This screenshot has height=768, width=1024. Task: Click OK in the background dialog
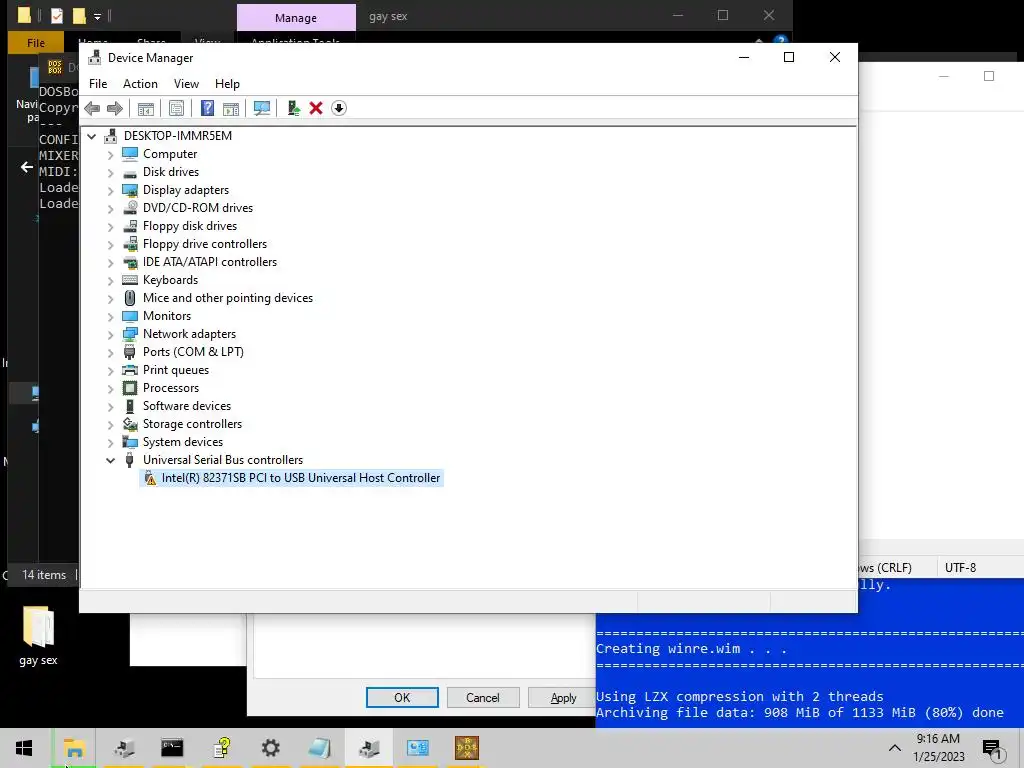(402, 697)
